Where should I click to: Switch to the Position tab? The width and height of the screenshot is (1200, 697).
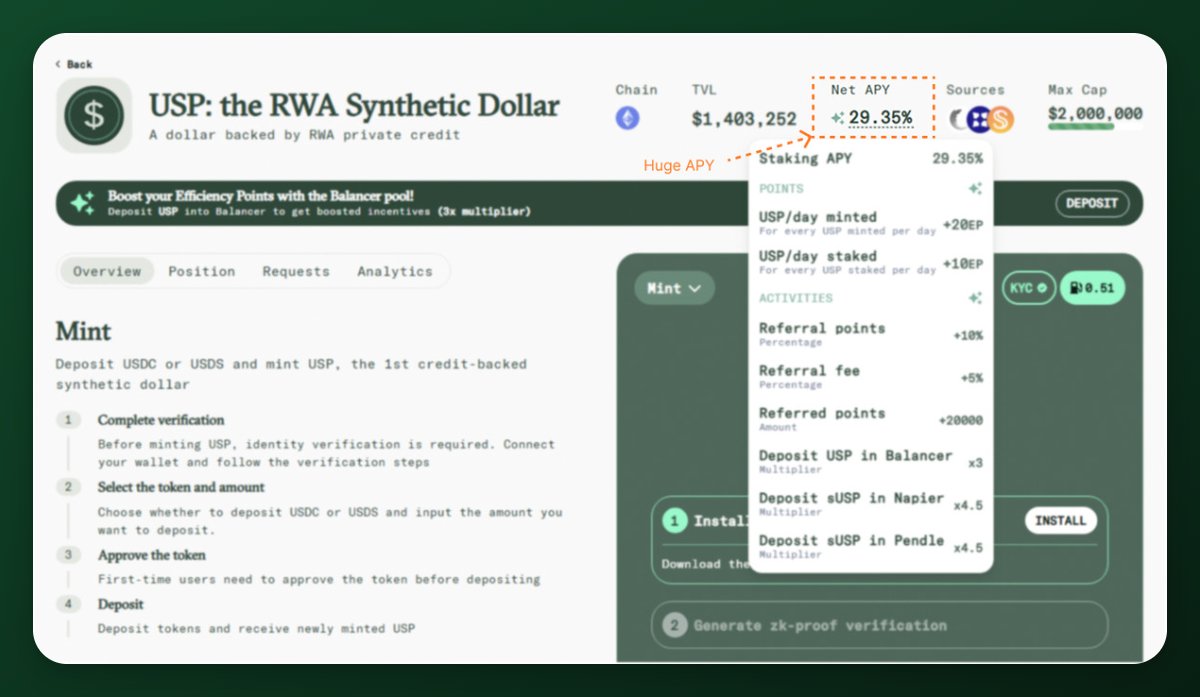pos(202,271)
